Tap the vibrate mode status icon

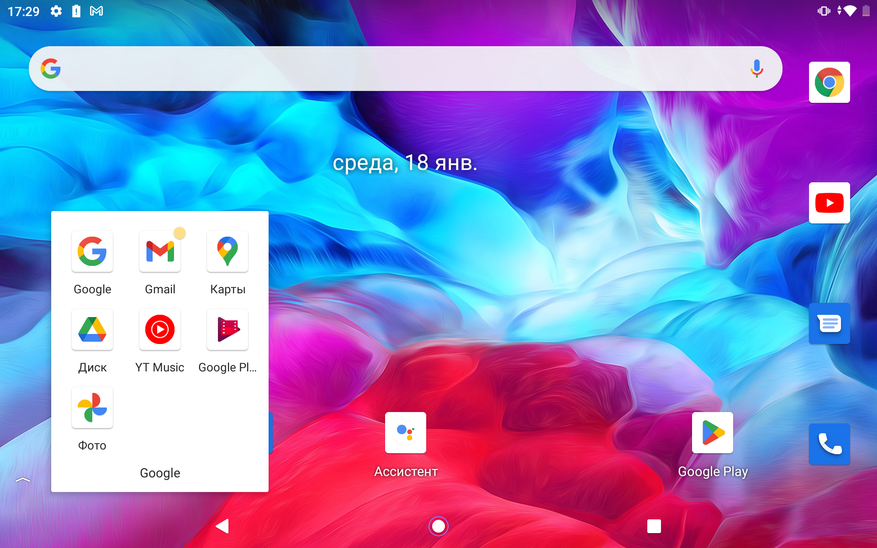(x=824, y=11)
